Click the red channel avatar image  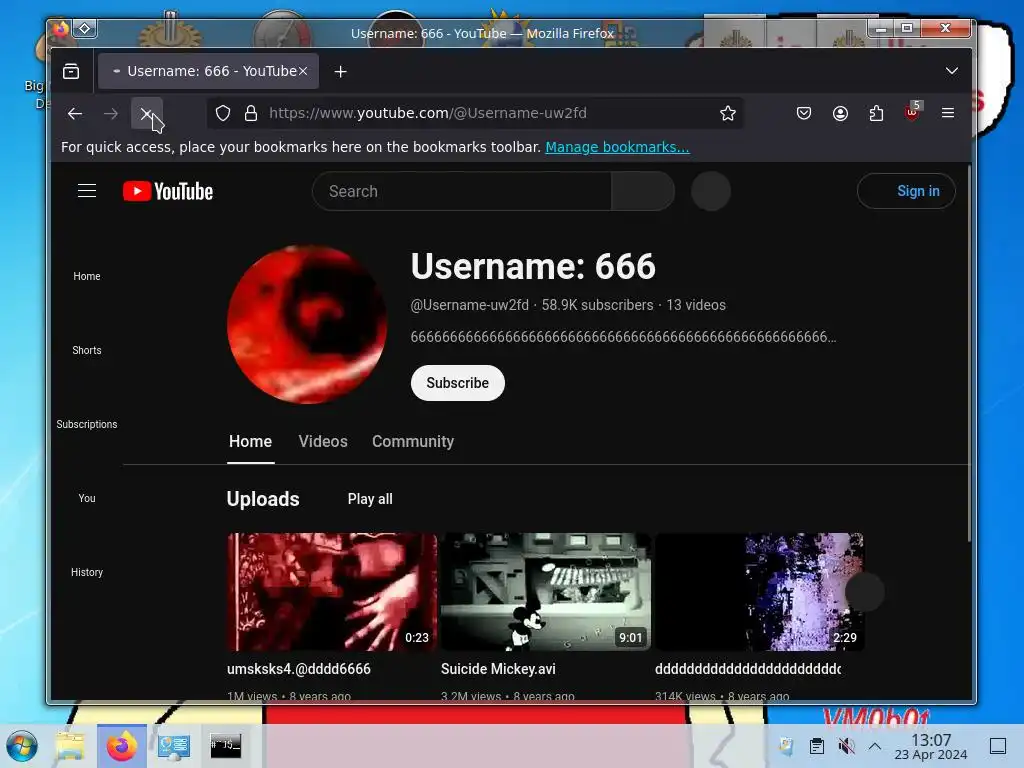[307, 325]
